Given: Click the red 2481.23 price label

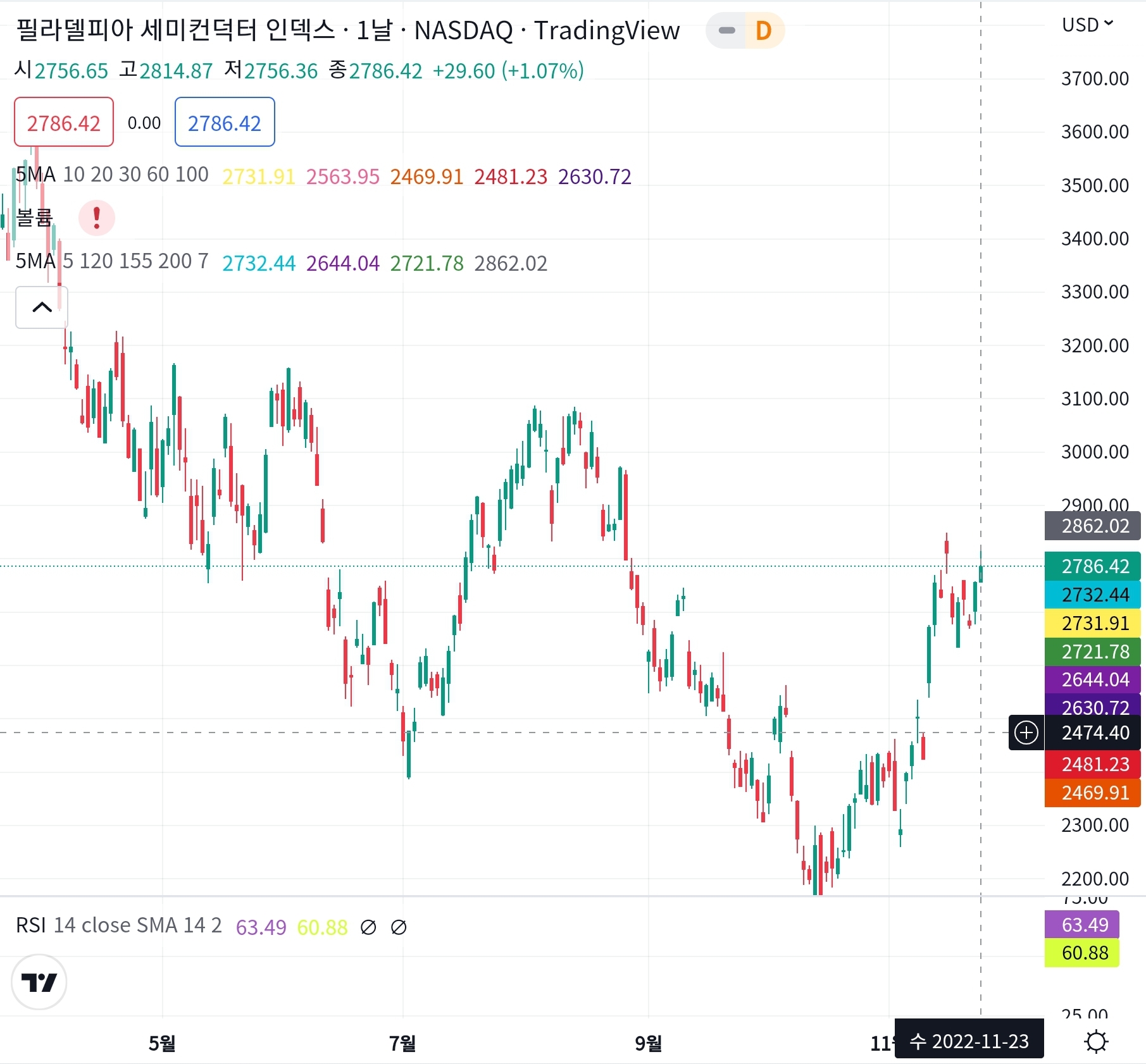Looking at the screenshot, I should pos(1092,764).
